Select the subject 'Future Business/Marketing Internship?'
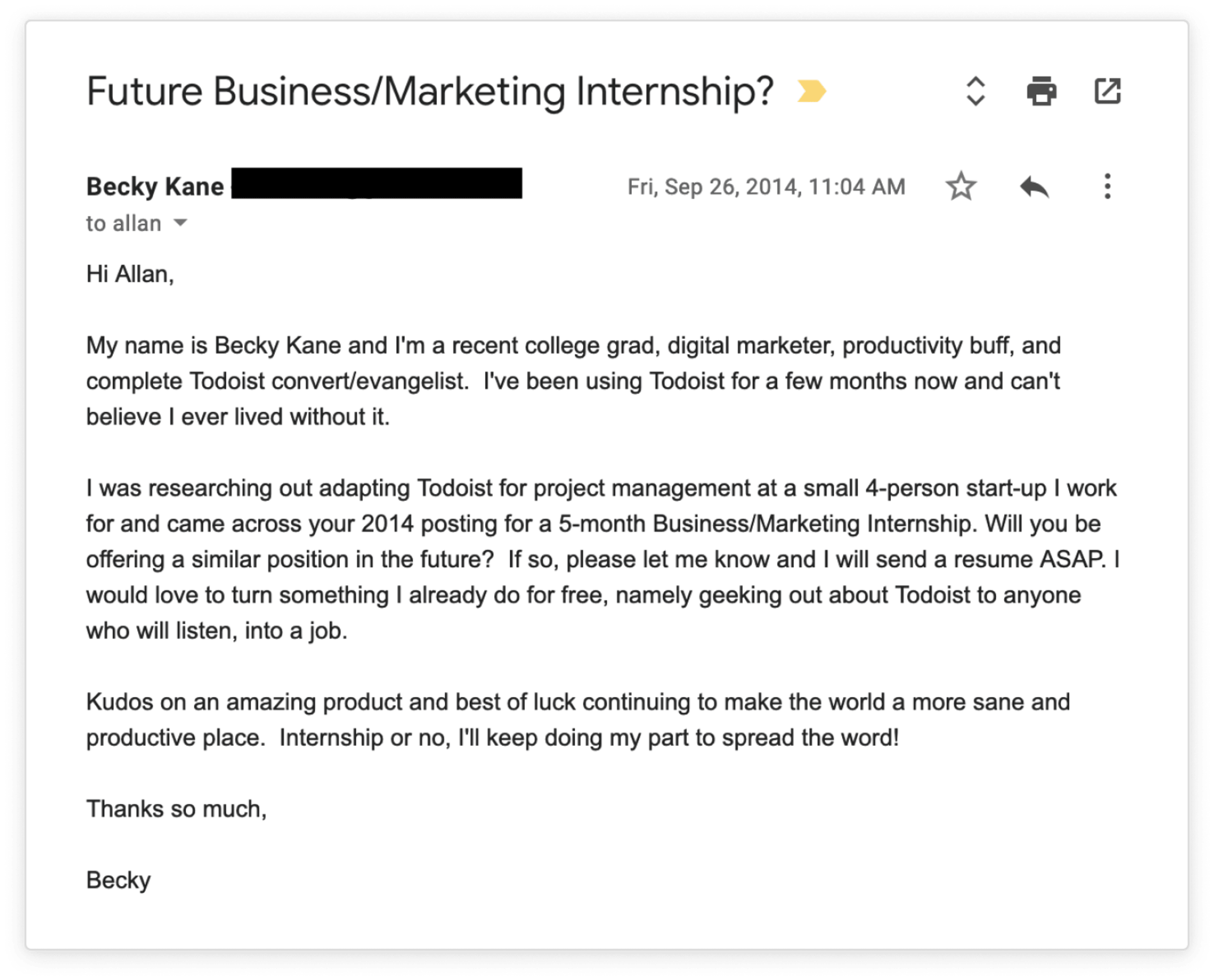1214x980 pixels. click(429, 89)
